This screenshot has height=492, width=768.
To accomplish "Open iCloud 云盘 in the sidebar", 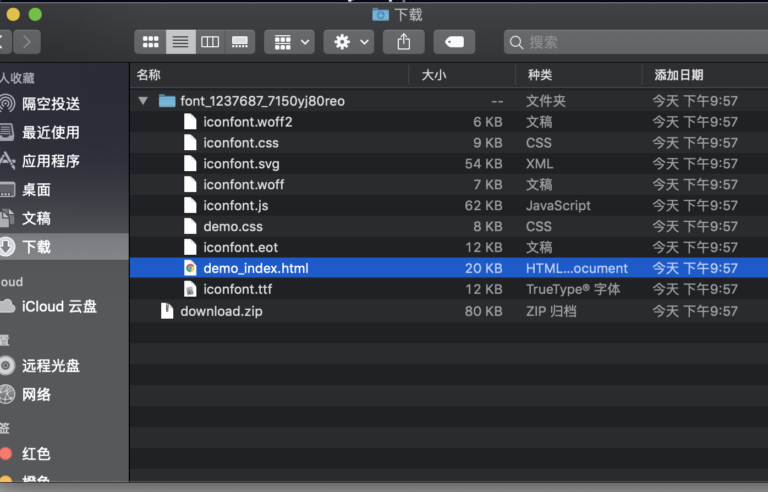I will coord(59,306).
